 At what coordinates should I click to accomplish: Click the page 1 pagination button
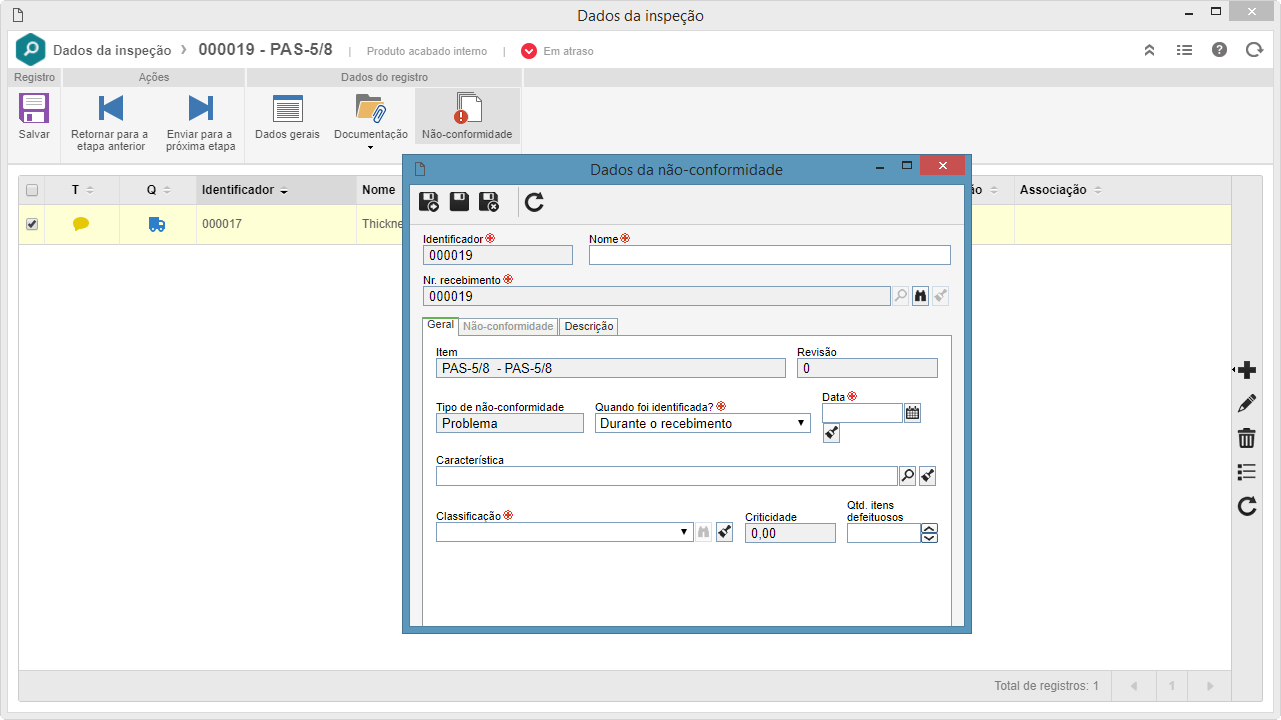click(x=1172, y=686)
